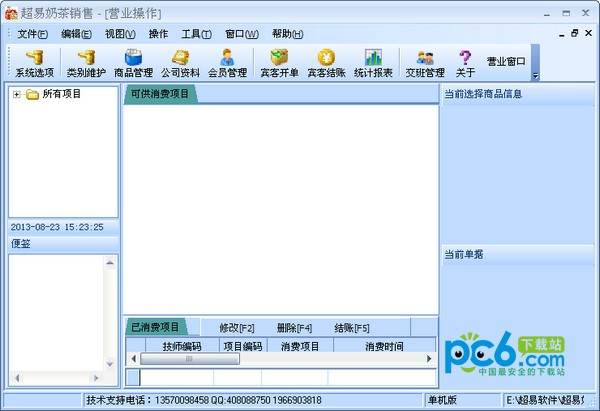Open 统计报表 statistics report icon
This screenshot has height=411, width=600.
pyautogui.click(x=373, y=64)
